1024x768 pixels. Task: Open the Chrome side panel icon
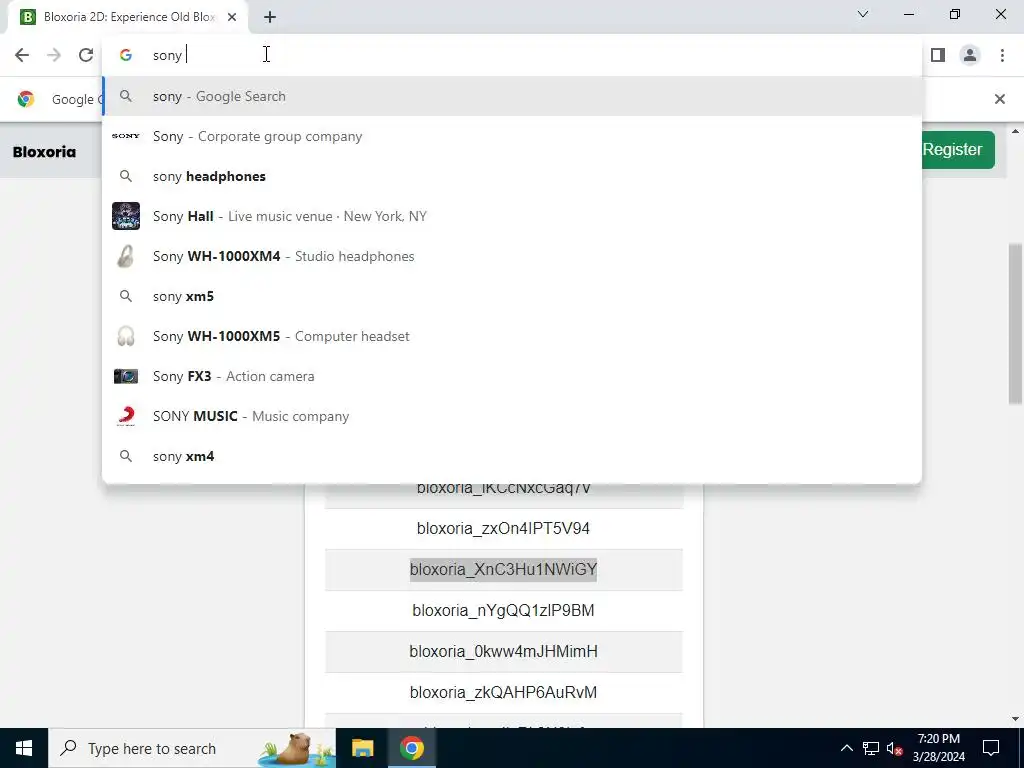[x=938, y=55]
